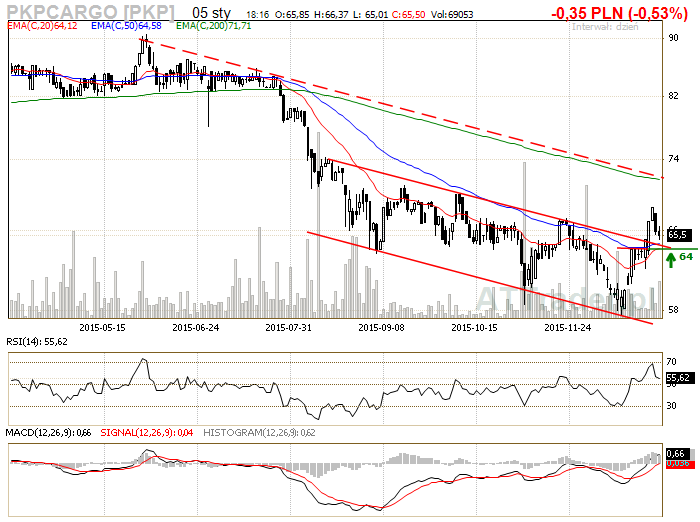700x522 pixels.
Task: Click the MACD value tag 0,66
Action: click(678, 454)
